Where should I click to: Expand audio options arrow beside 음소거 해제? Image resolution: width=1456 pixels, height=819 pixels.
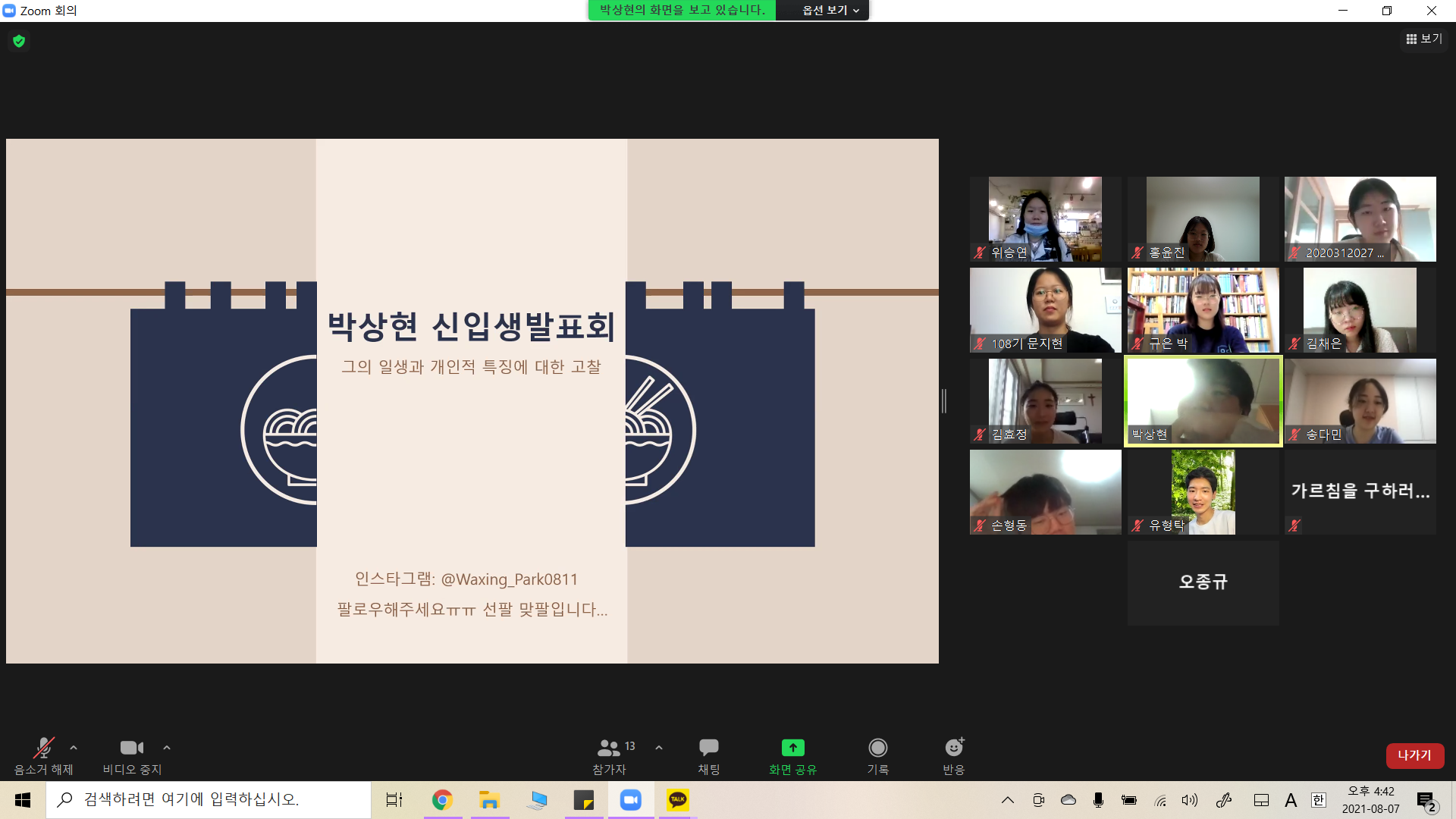[x=74, y=748]
